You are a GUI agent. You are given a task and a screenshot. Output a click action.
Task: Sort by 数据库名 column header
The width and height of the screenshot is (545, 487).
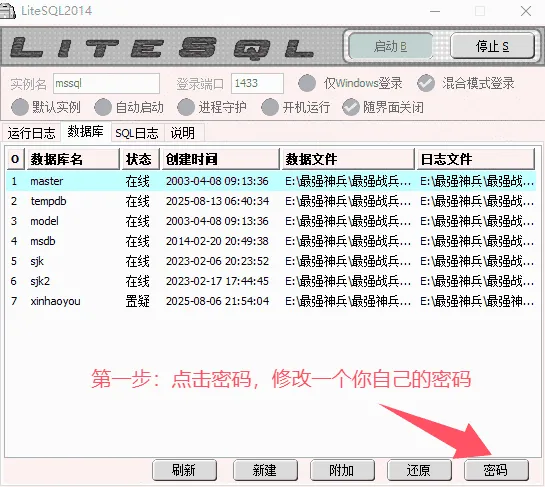pyautogui.click(x=73, y=159)
